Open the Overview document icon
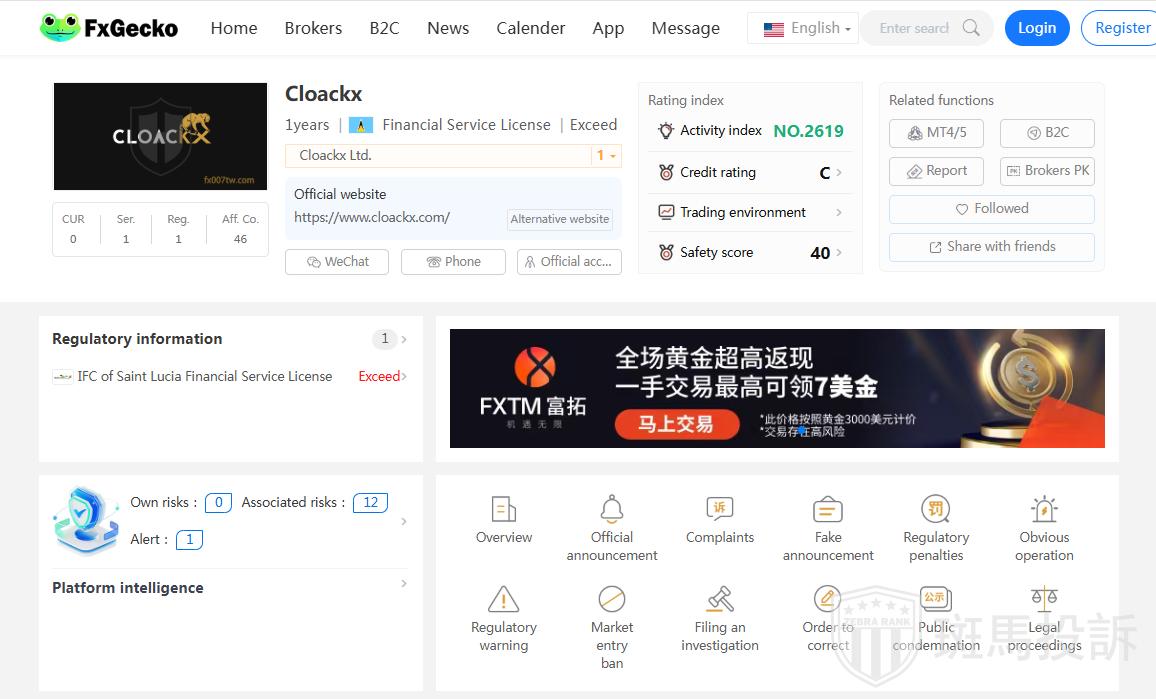This screenshot has width=1156, height=699. pos(504,509)
